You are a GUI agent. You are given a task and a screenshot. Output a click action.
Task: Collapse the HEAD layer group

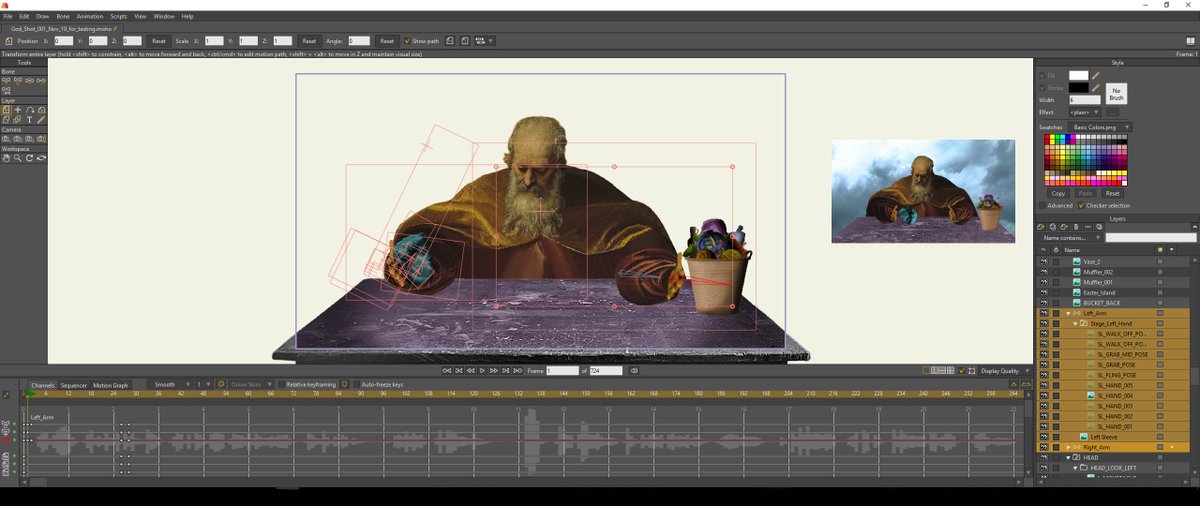(x=1068, y=457)
